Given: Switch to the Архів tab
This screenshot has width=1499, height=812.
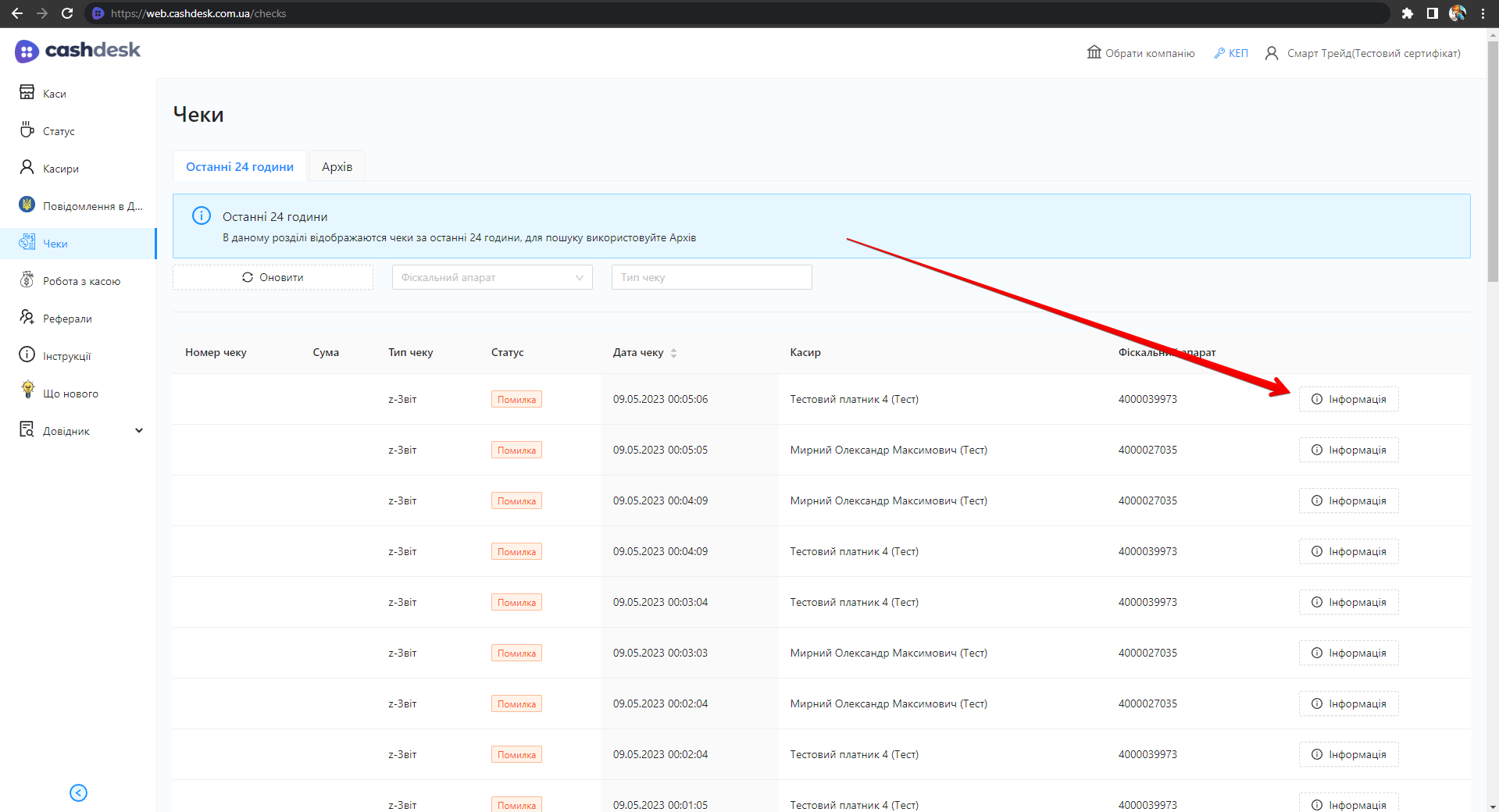Looking at the screenshot, I should click(x=337, y=166).
